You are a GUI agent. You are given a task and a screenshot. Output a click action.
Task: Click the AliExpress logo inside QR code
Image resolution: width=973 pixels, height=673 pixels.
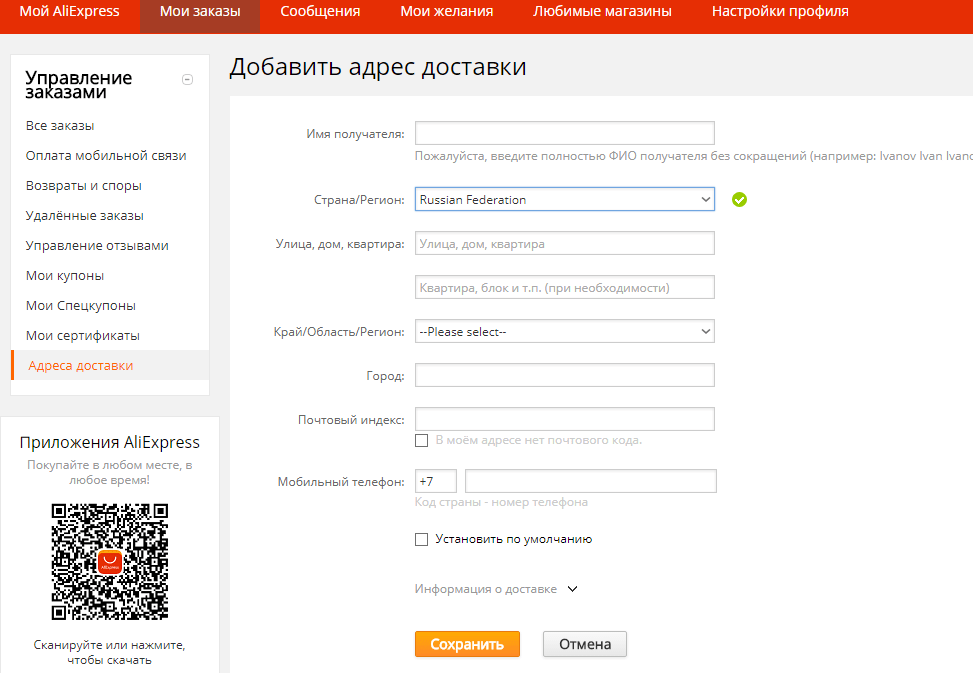point(110,562)
